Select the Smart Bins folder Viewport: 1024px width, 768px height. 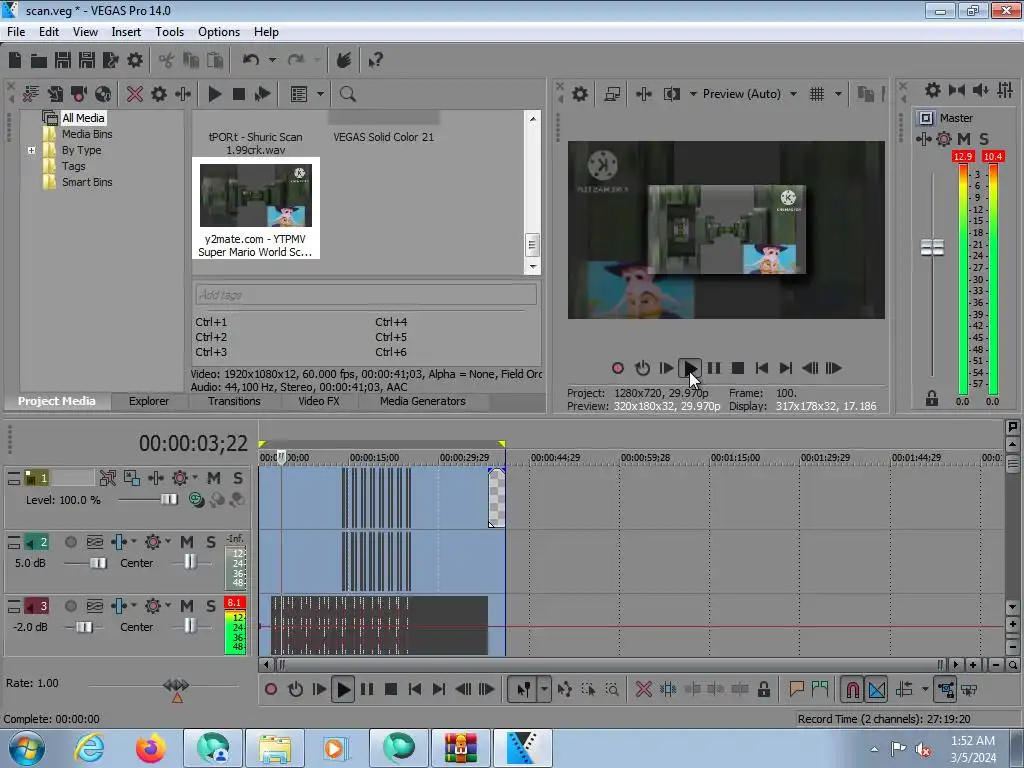tap(87, 182)
